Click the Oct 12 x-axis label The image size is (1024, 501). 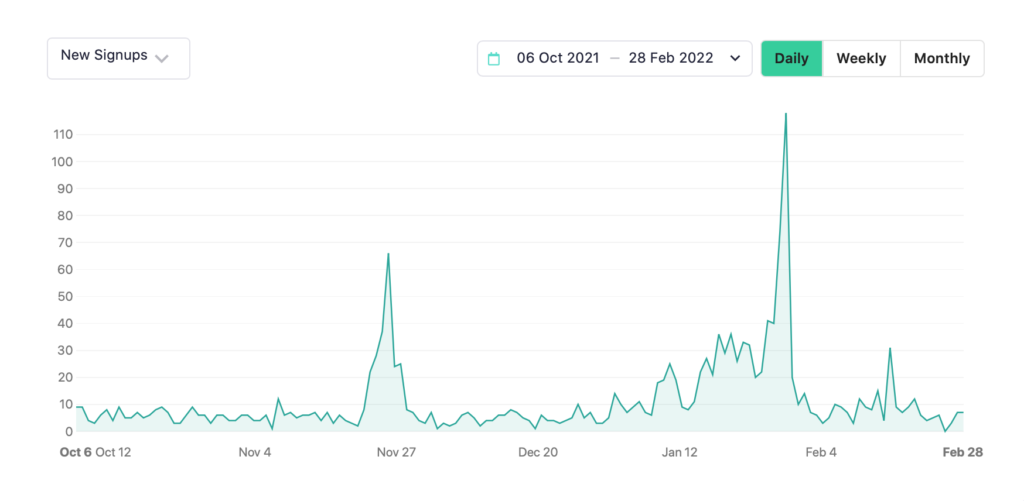point(113,452)
